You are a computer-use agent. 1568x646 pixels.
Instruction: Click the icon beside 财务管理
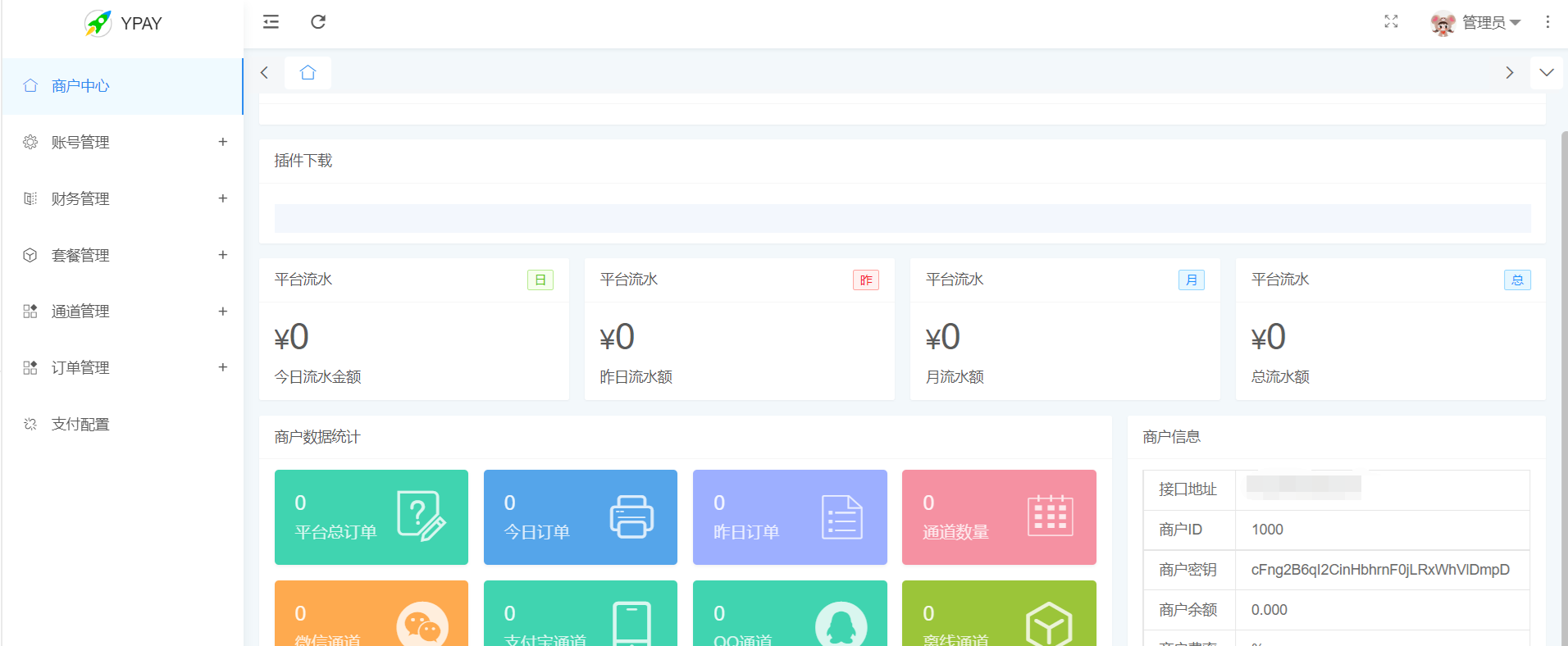[30, 199]
